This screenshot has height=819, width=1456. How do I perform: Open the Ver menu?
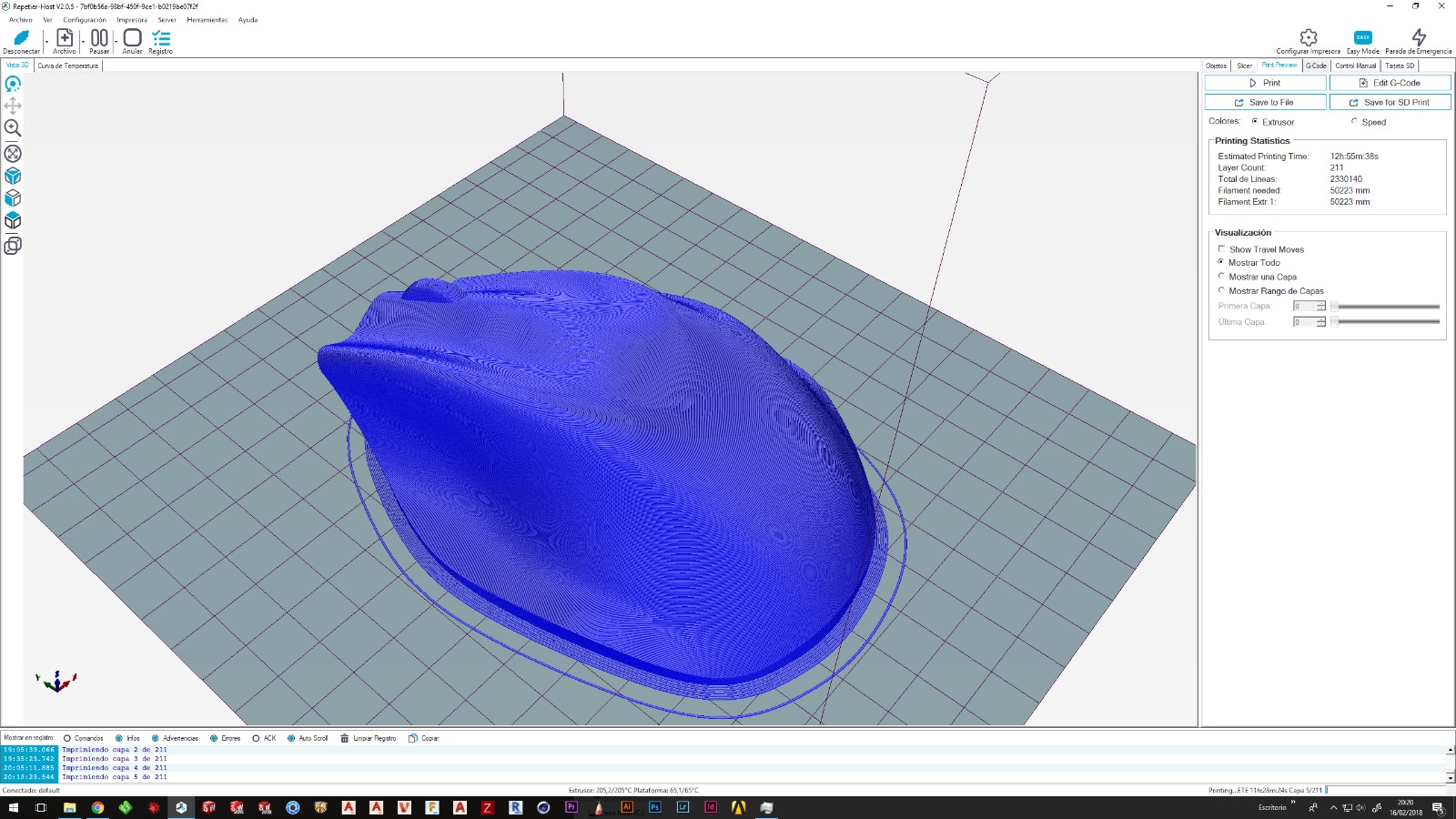point(47,19)
